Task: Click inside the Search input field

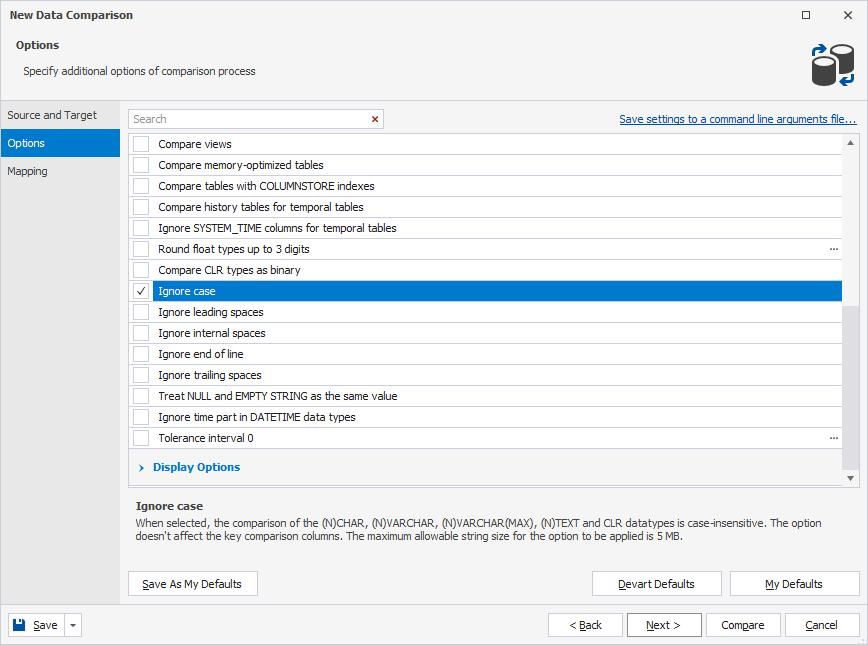Action: tap(248, 119)
